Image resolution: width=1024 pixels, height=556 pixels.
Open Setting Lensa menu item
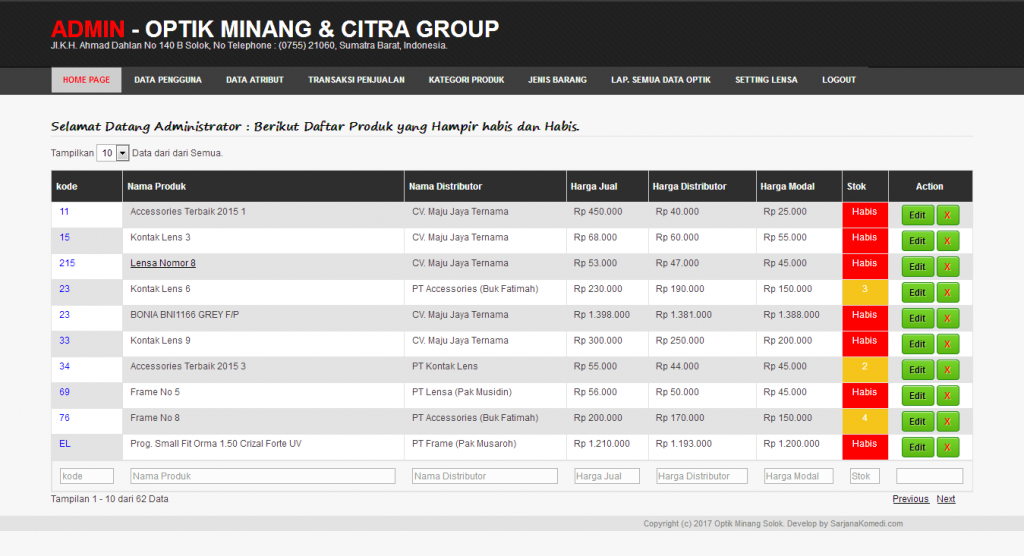tap(766, 80)
